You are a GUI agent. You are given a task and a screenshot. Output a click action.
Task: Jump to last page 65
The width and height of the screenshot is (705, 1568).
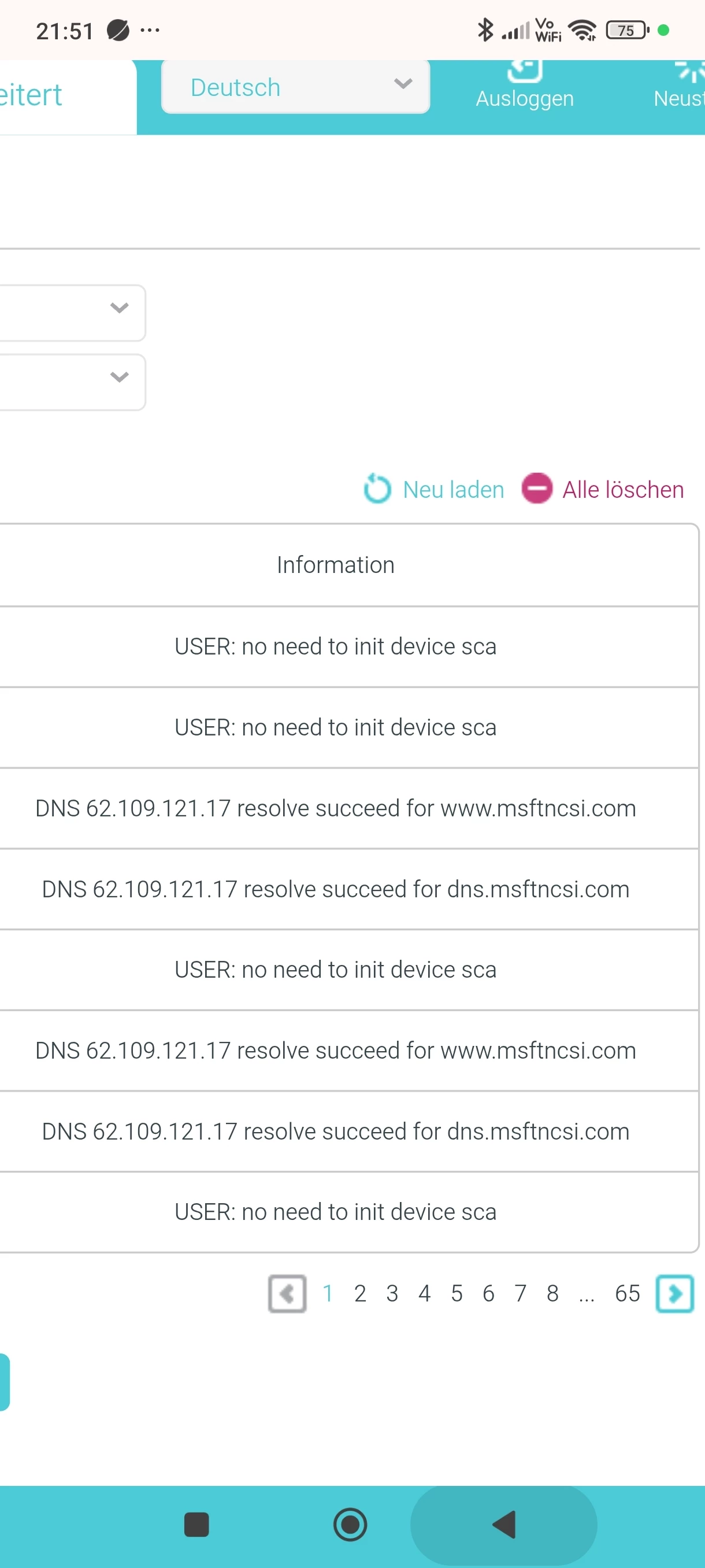(x=627, y=1293)
